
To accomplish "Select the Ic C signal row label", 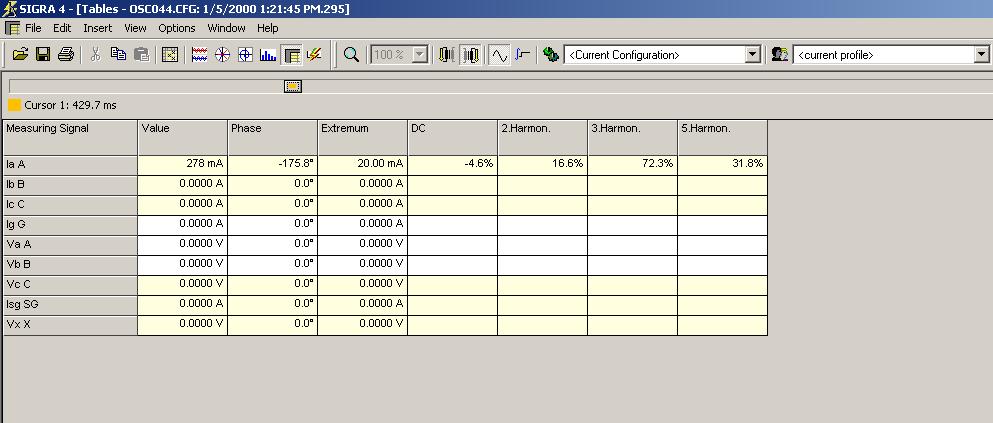I will click(x=70, y=205).
